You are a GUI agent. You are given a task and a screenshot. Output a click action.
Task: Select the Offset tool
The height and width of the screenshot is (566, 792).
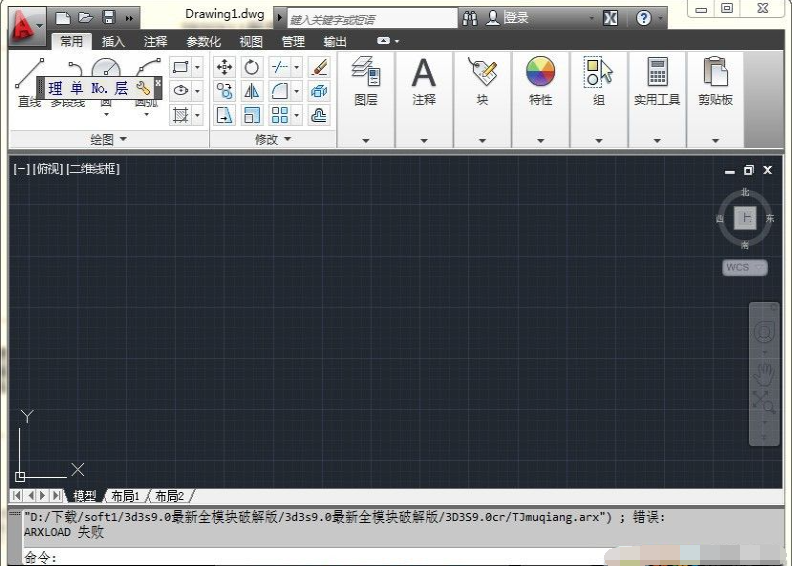(x=319, y=115)
